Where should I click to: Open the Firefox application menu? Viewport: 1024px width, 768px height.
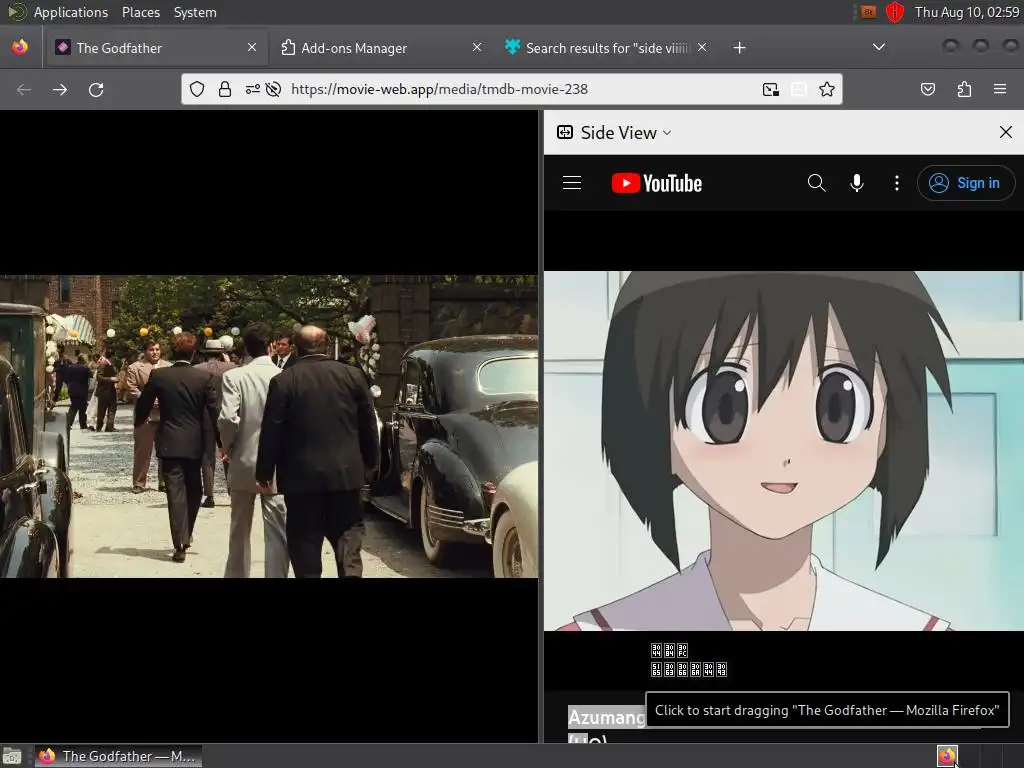point(1000,89)
